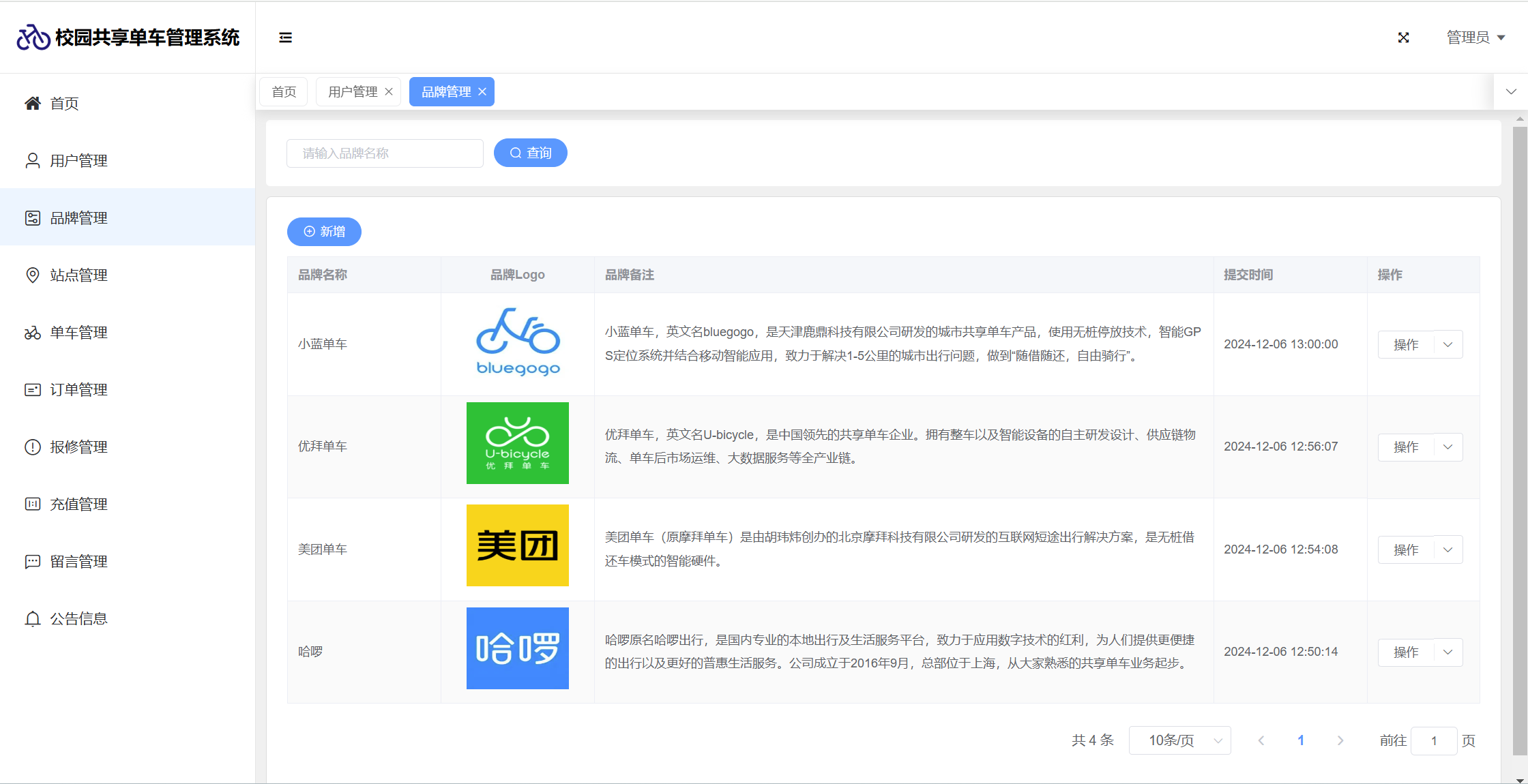Open 站点管理 via its location pin icon
The height and width of the screenshot is (784, 1528).
coord(32,275)
